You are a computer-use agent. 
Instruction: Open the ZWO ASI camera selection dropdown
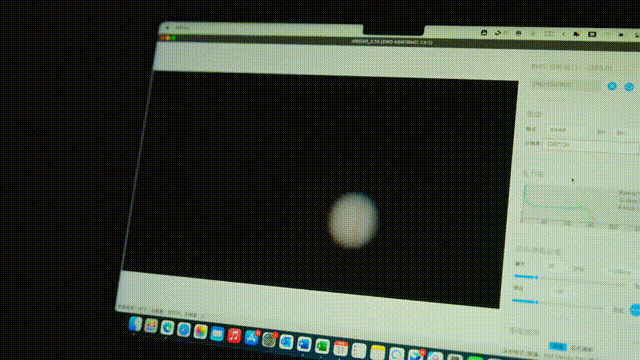tap(565, 84)
